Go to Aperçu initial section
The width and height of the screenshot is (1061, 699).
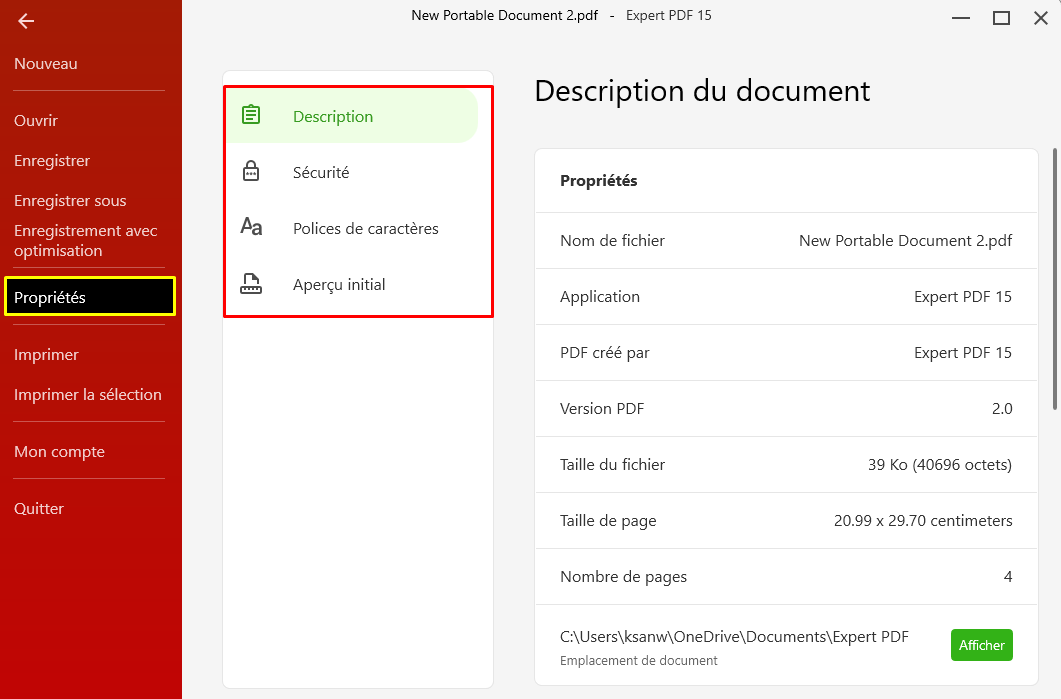click(x=351, y=285)
